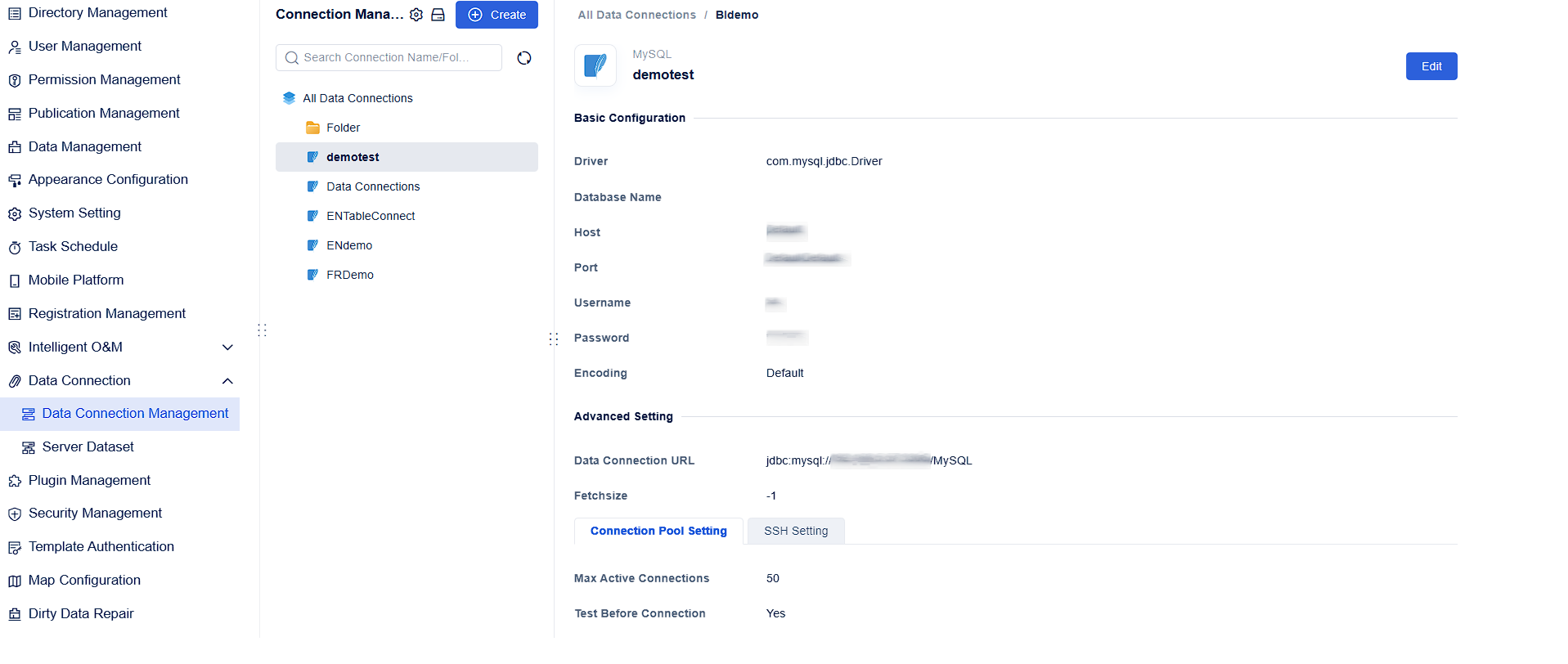Select the demotest connection in tree
The height and width of the screenshot is (664, 1568).
407,157
